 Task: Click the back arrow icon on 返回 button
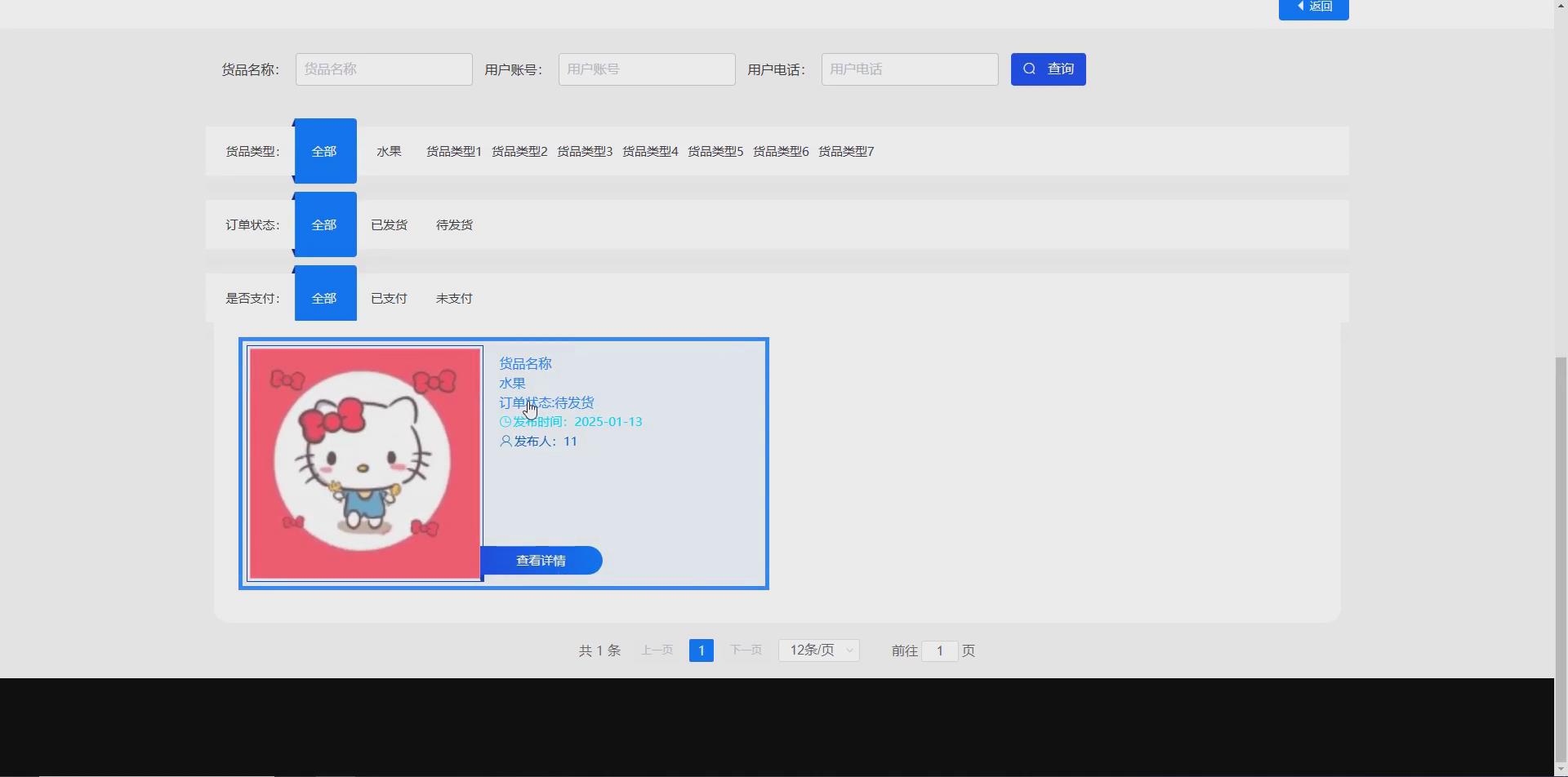[1302, 6]
